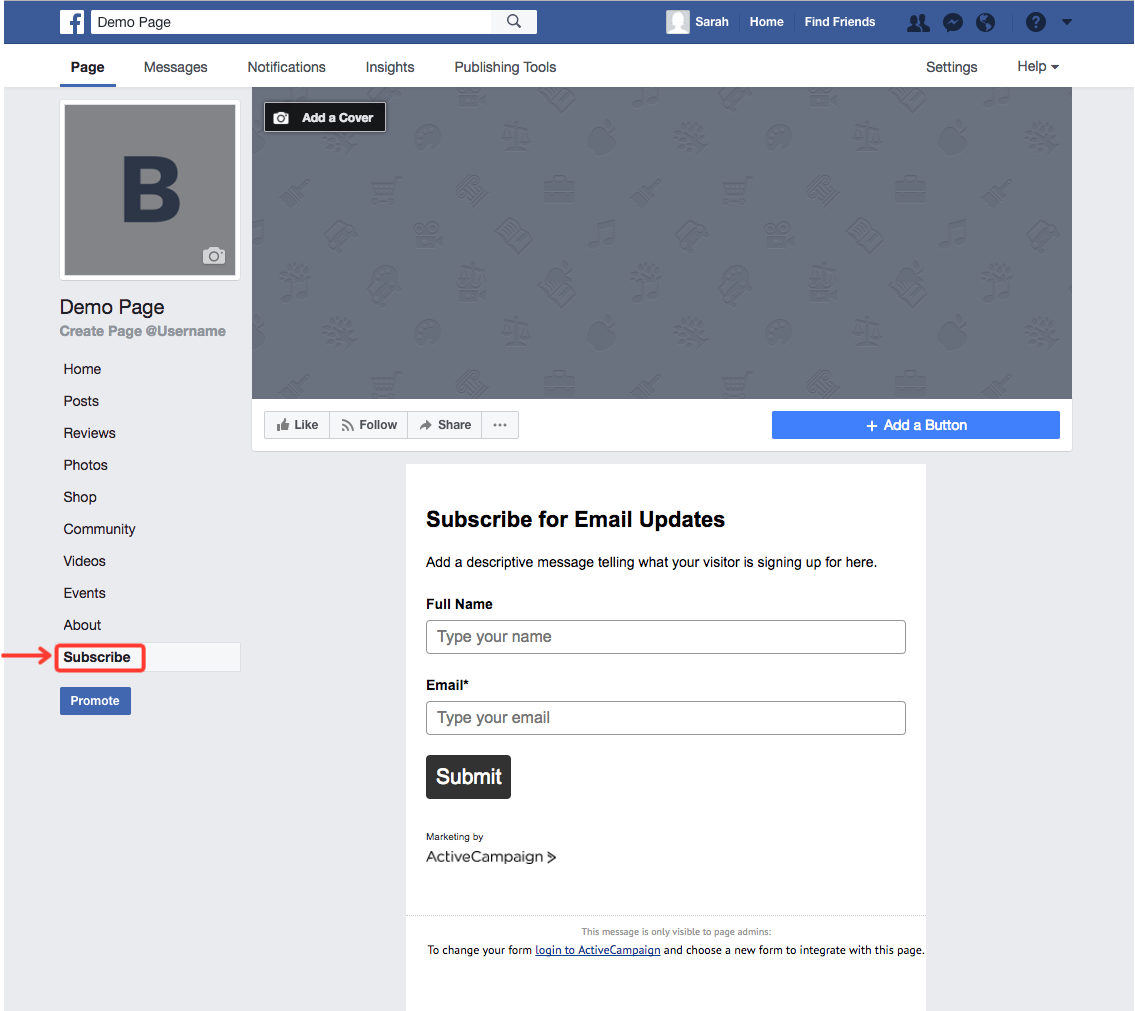Click the Facebook logo icon

click(x=72, y=22)
